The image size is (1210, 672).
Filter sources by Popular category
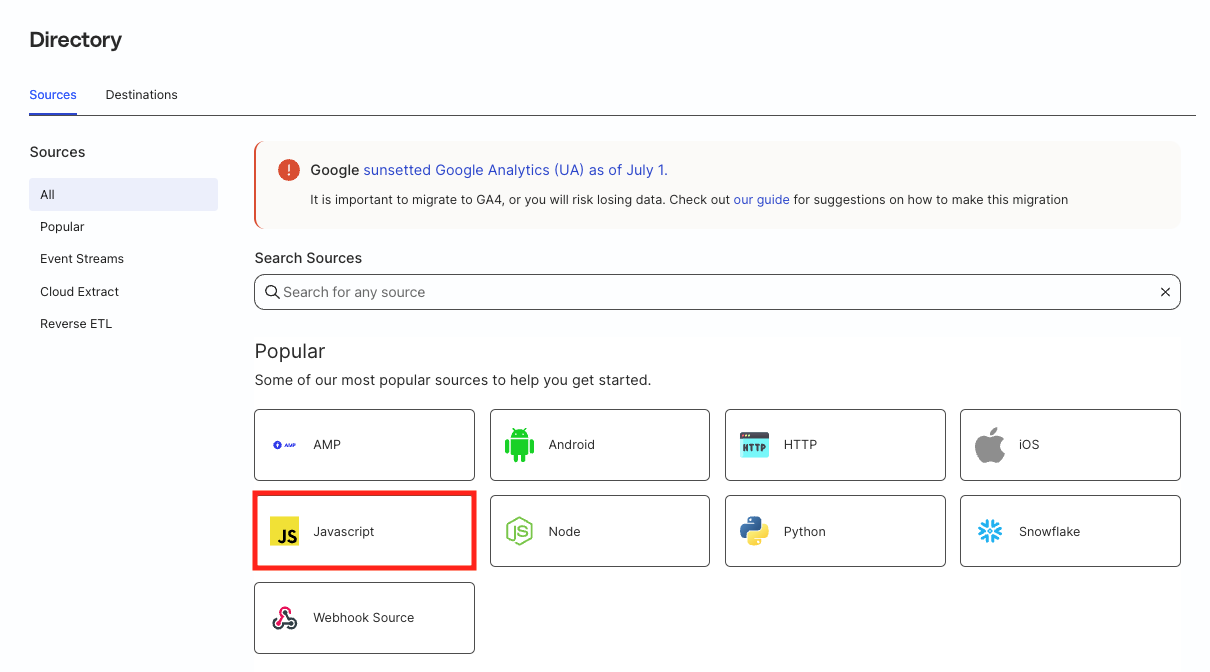pos(62,227)
